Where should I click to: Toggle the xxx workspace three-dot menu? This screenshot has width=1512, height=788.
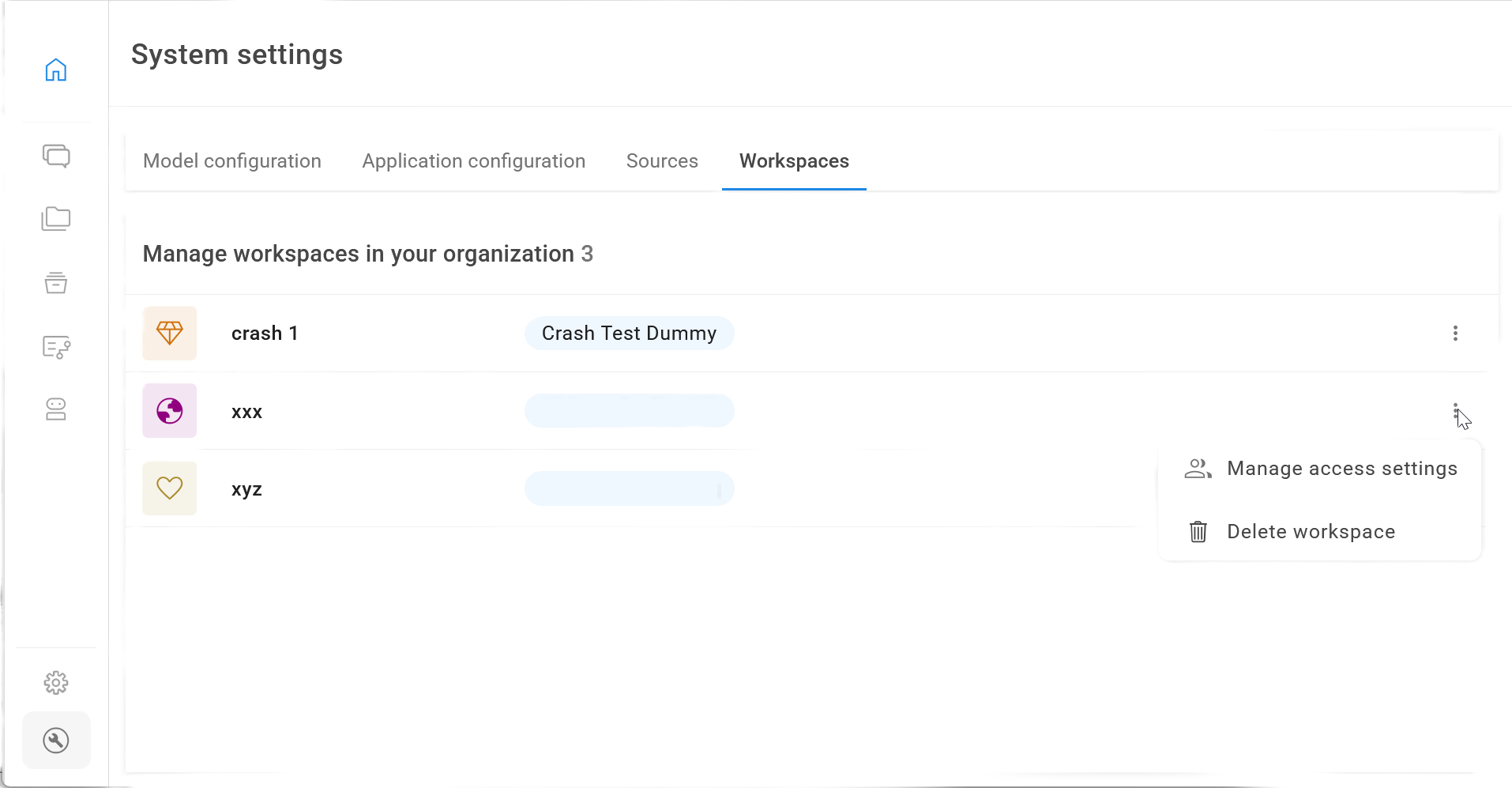click(1455, 411)
